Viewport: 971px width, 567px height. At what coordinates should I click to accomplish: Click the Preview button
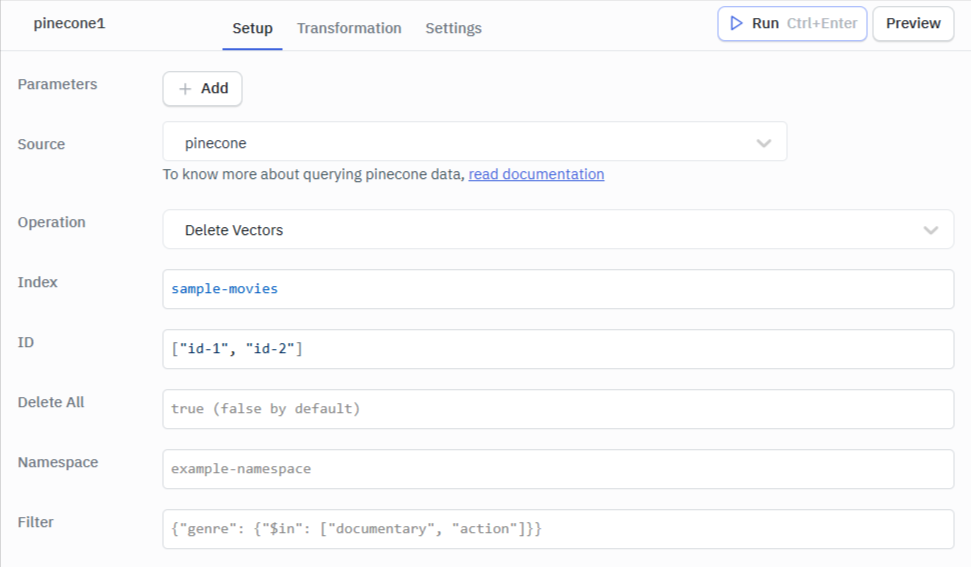[913, 24]
